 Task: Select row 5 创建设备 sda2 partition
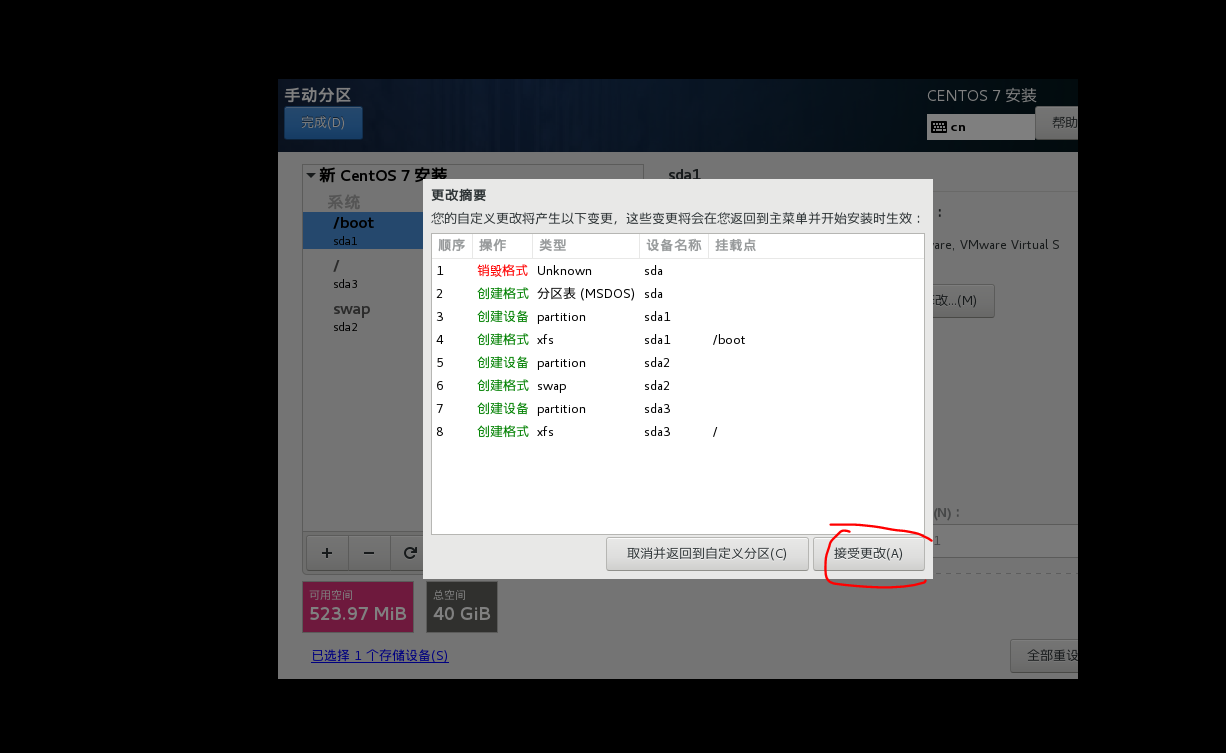(x=678, y=363)
